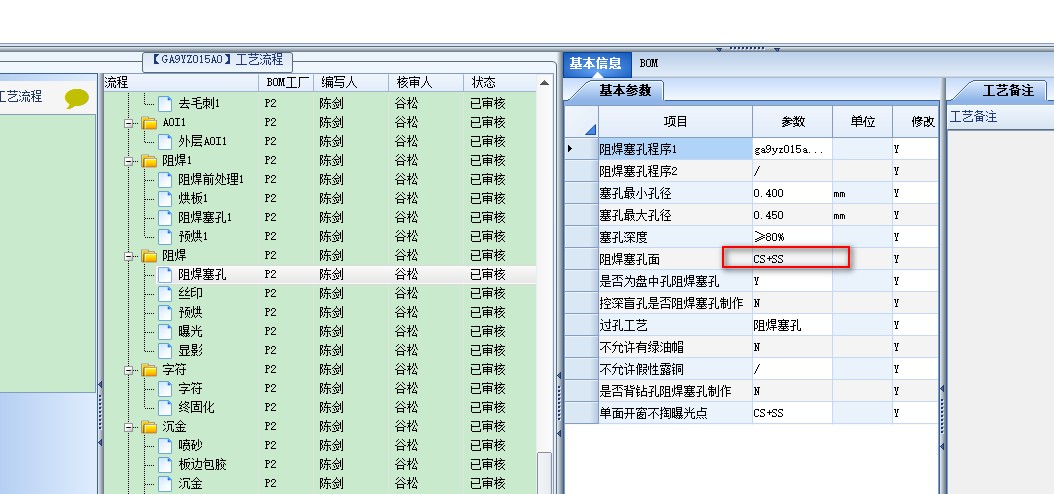Collapse the 阻焊 tree node
This screenshot has width=1054, height=494.
coord(128,255)
